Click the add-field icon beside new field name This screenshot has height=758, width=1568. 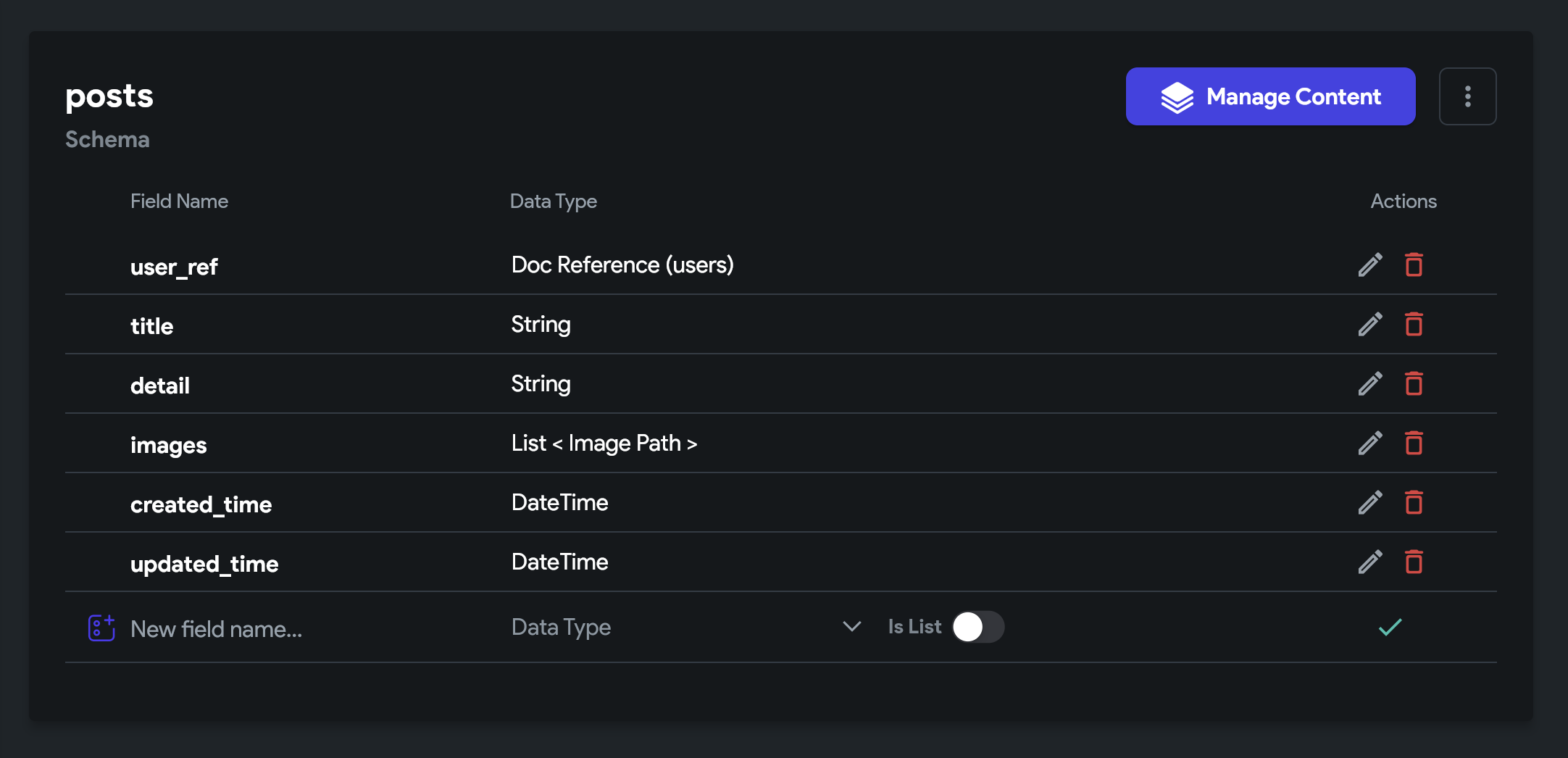click(x=101, y=628)
